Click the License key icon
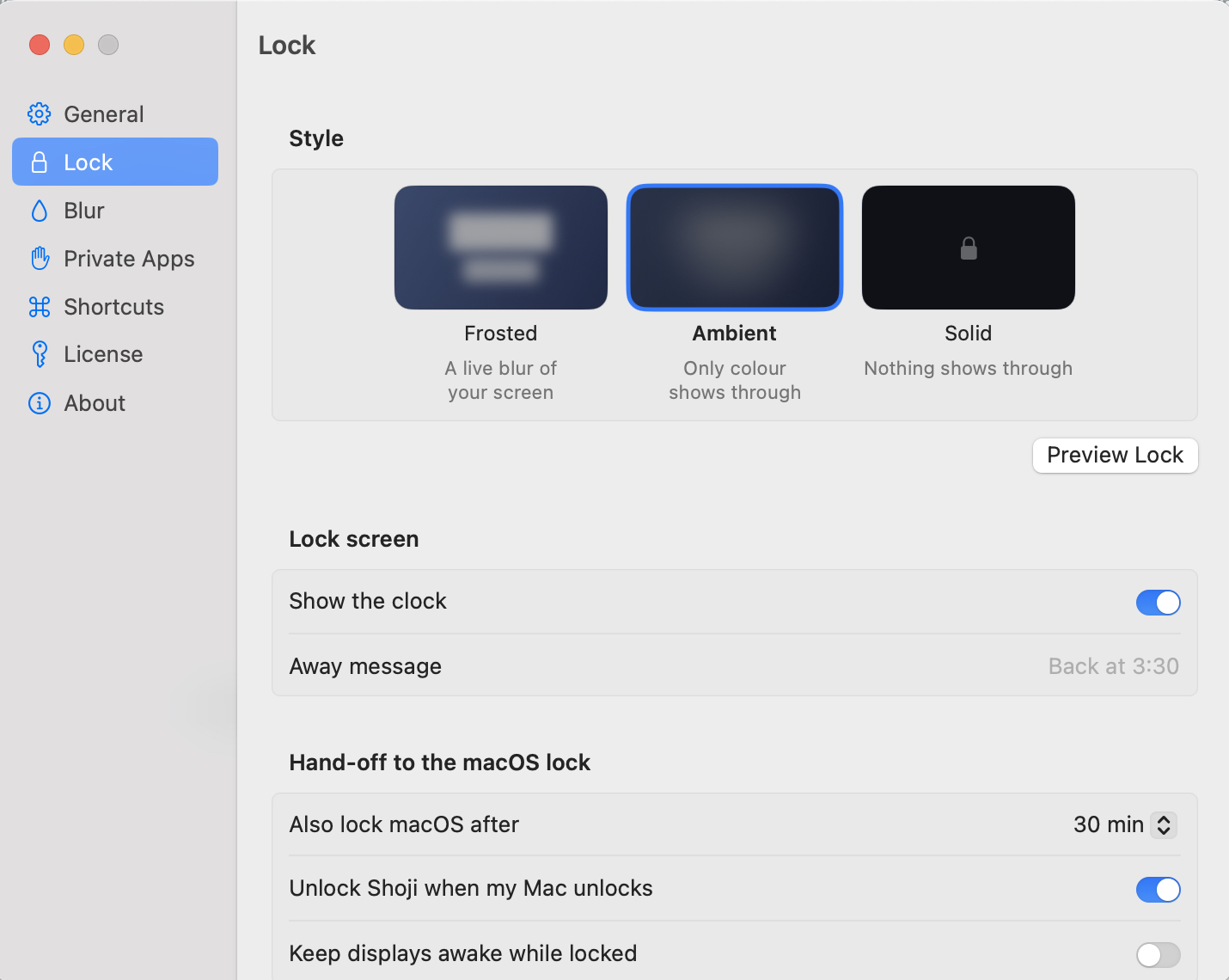The image size is (1229, 980). click(x=40, y=354)
